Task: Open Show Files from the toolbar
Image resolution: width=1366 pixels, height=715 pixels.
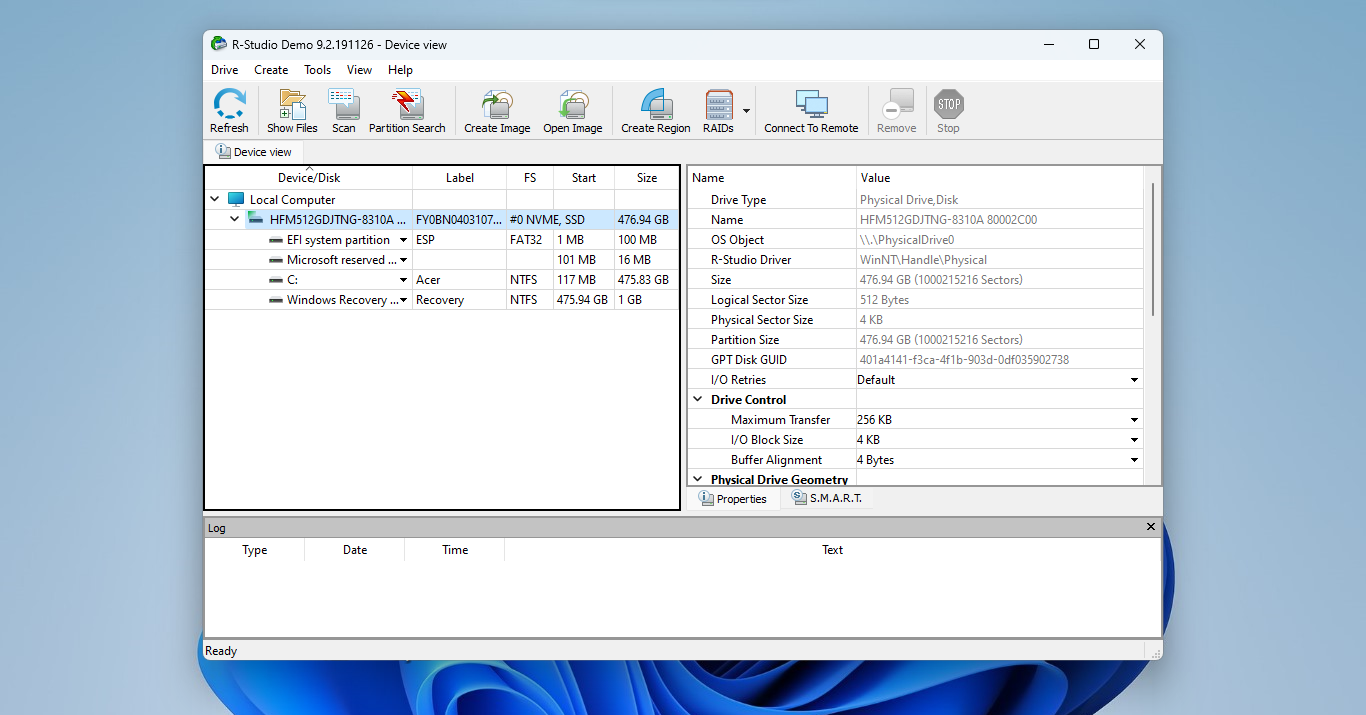Action: [x=292, y=111]
